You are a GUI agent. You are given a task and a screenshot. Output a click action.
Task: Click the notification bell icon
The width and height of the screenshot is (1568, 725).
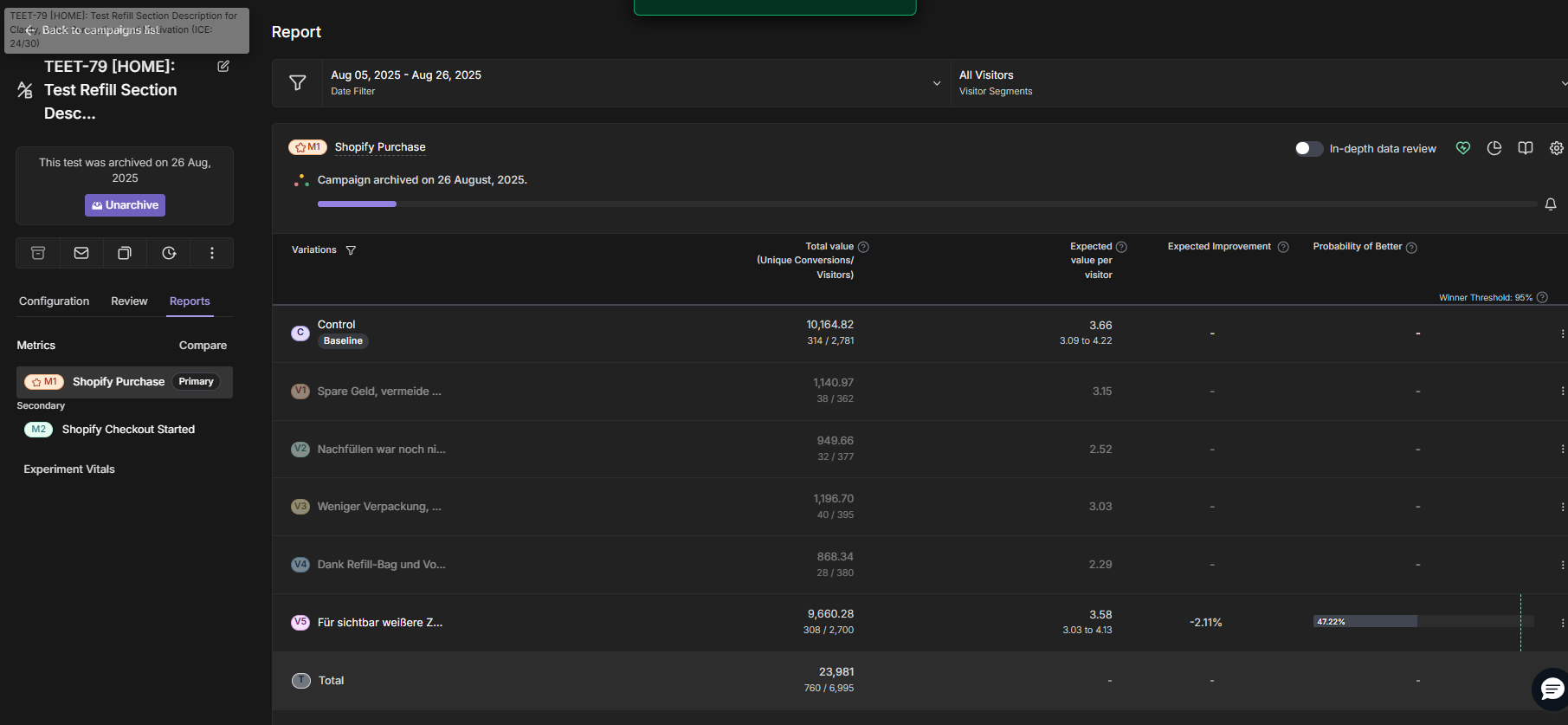click(1551, 204)
